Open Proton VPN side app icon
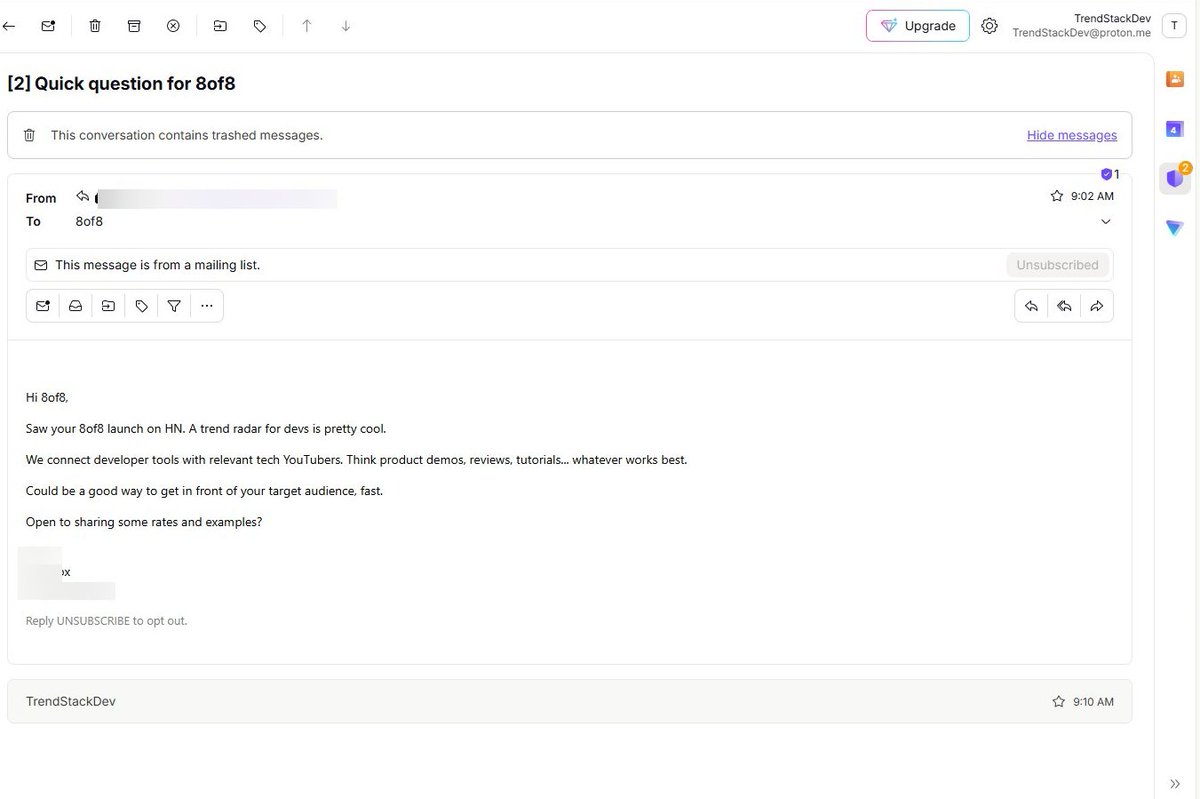This screenshot has height=799, width=1200. [1175, 228]
